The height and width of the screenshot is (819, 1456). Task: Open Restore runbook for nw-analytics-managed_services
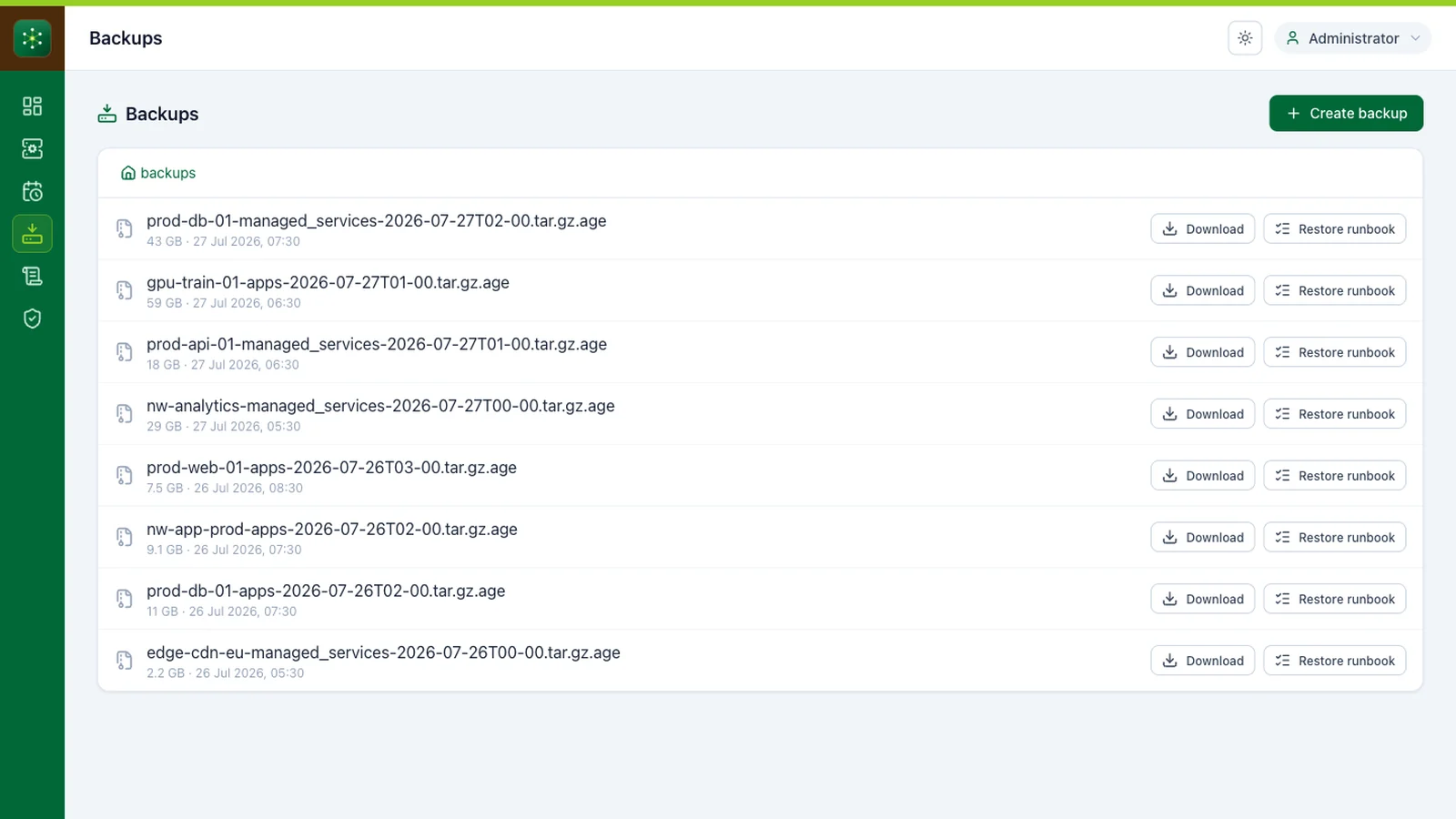click(1335, 414)
